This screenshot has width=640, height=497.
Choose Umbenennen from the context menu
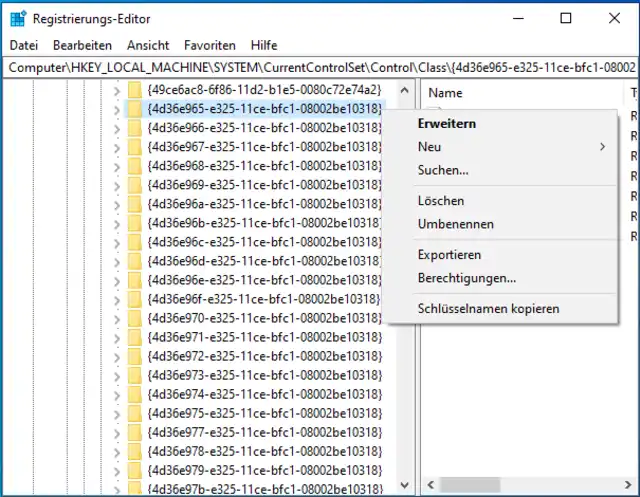[456, 224]
